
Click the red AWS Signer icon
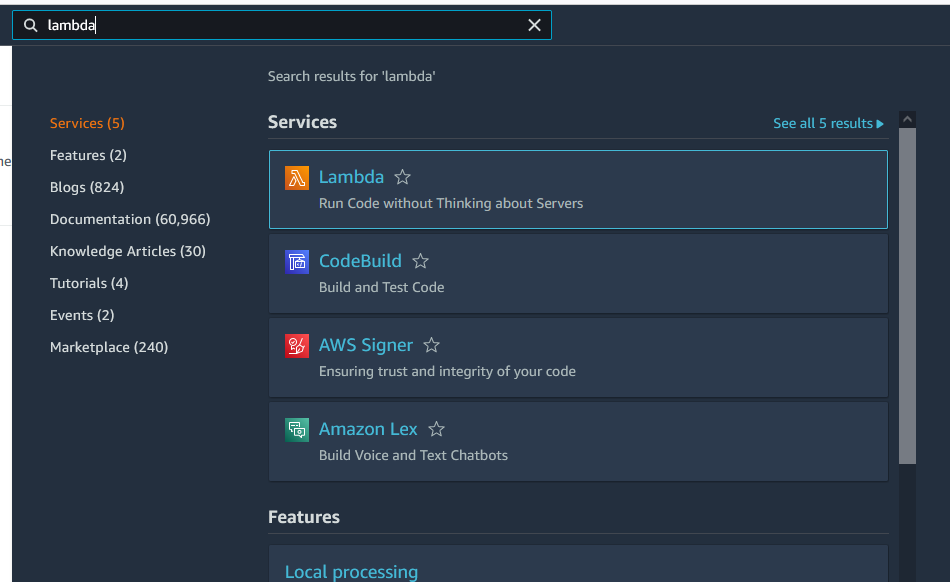297,346
